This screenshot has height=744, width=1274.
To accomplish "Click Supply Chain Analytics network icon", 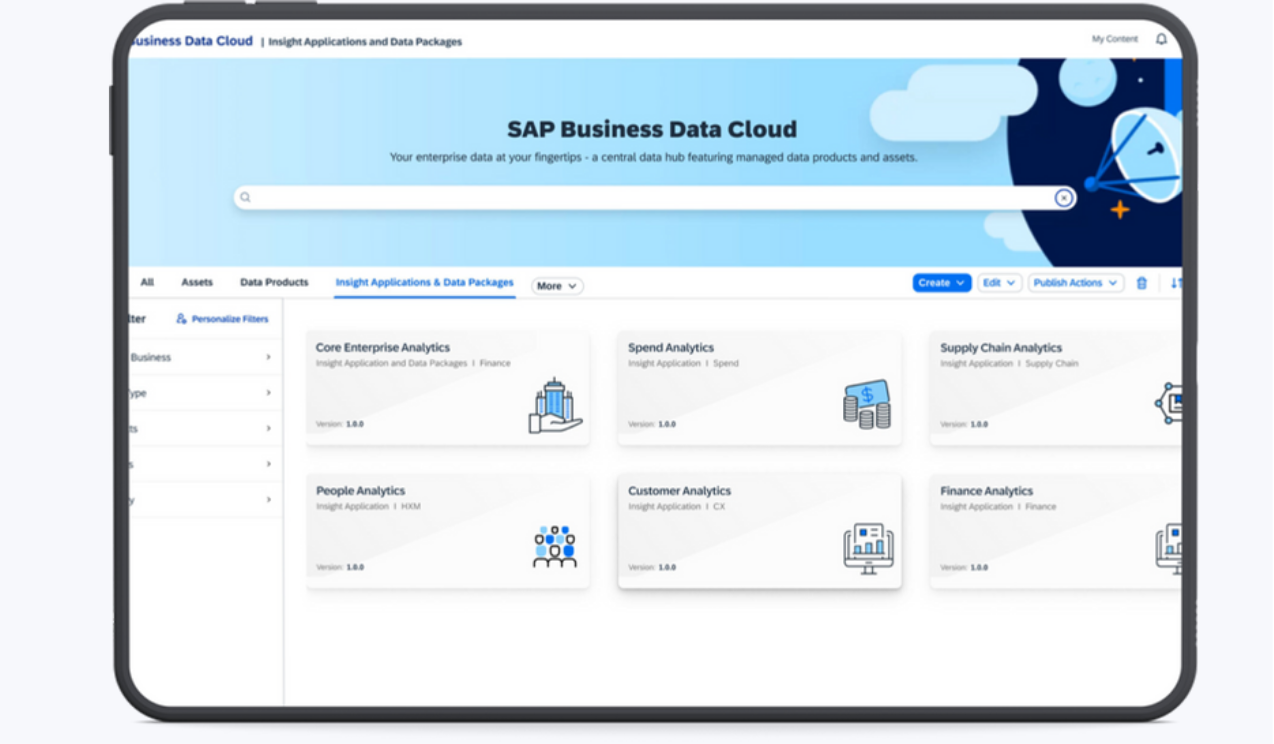I will 1169,403.
